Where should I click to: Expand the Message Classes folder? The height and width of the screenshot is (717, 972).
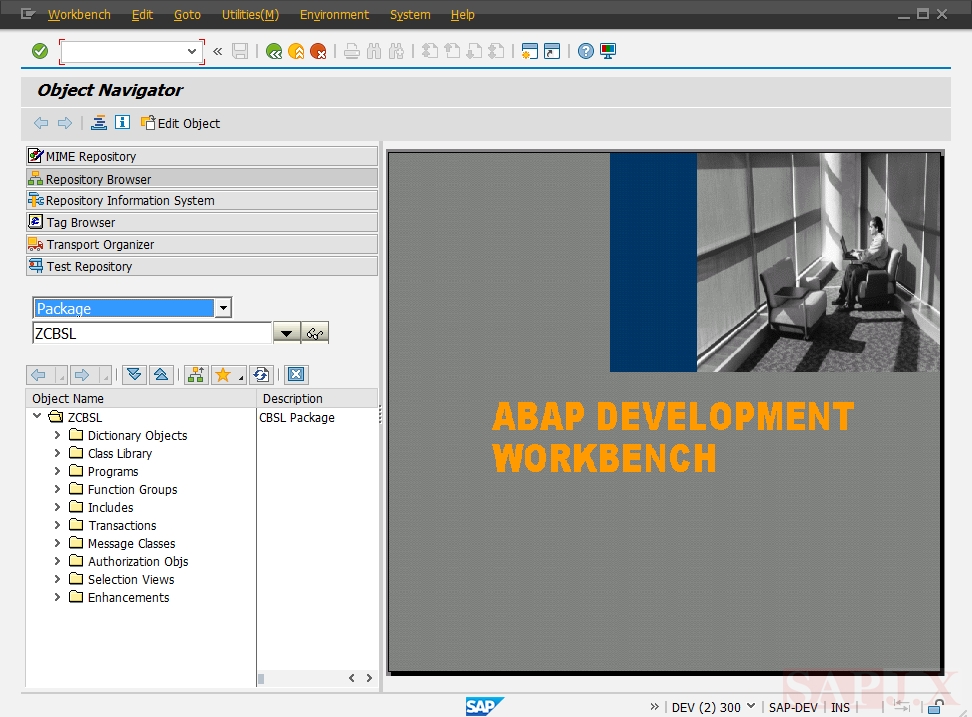[58, 543]
